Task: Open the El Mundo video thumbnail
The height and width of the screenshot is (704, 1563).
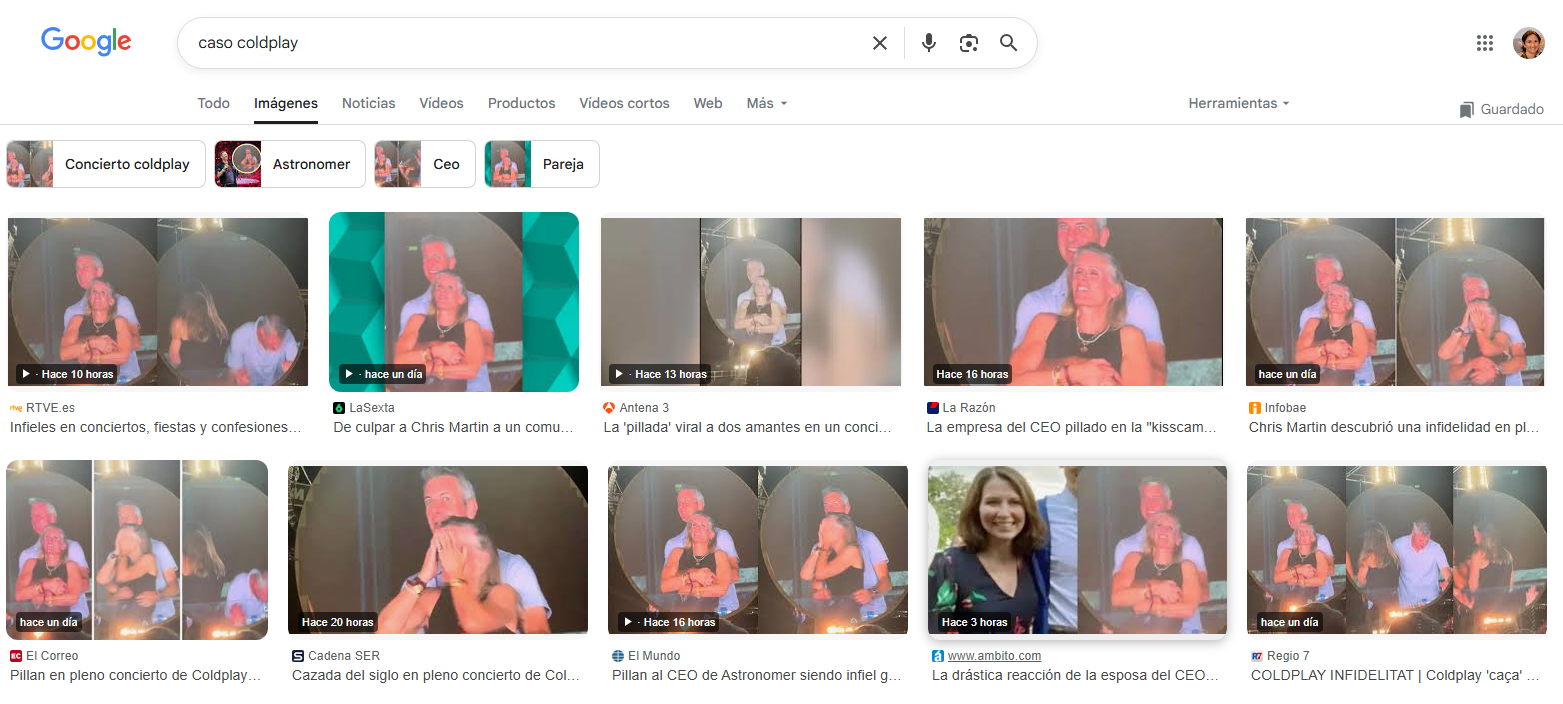Action: [x=758, y=550]
